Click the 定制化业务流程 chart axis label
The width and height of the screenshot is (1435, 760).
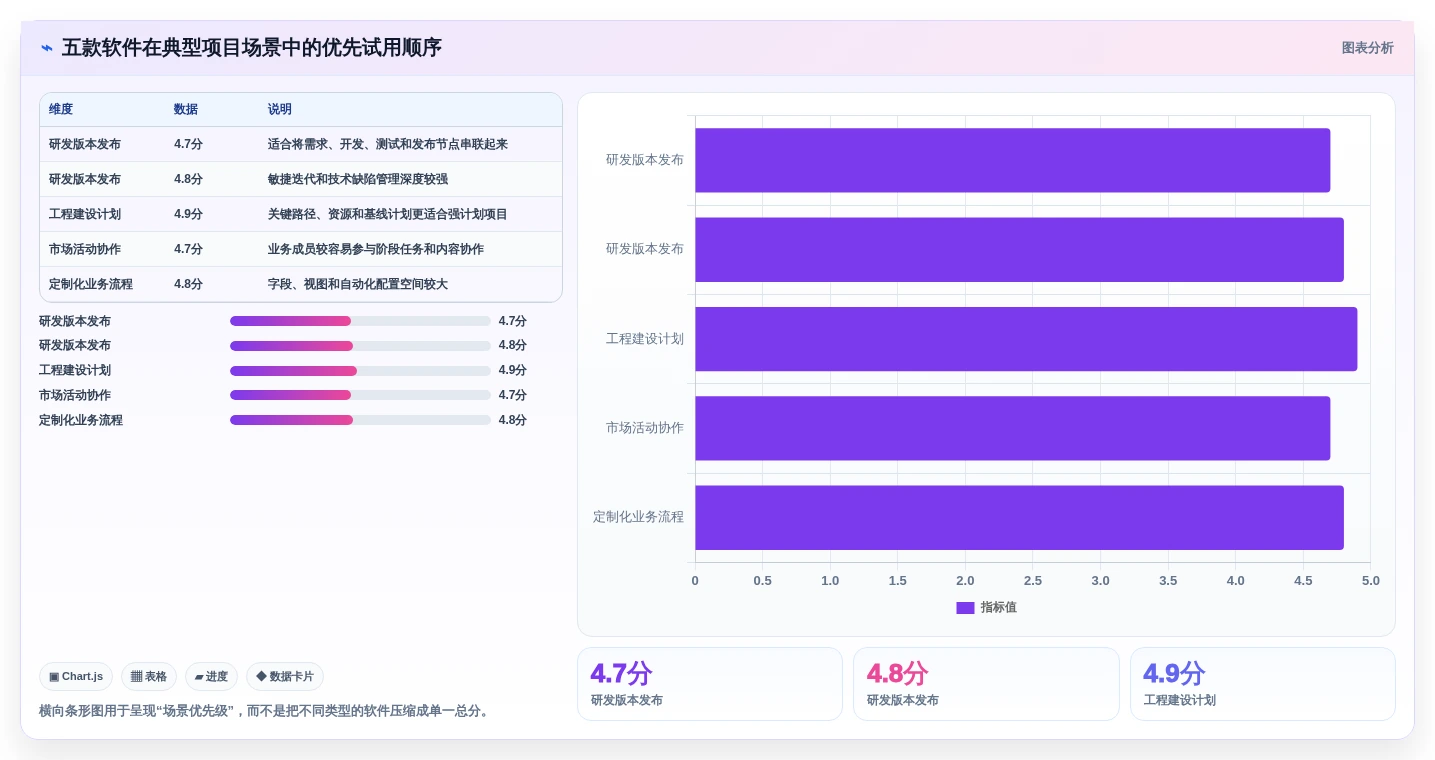639,517
